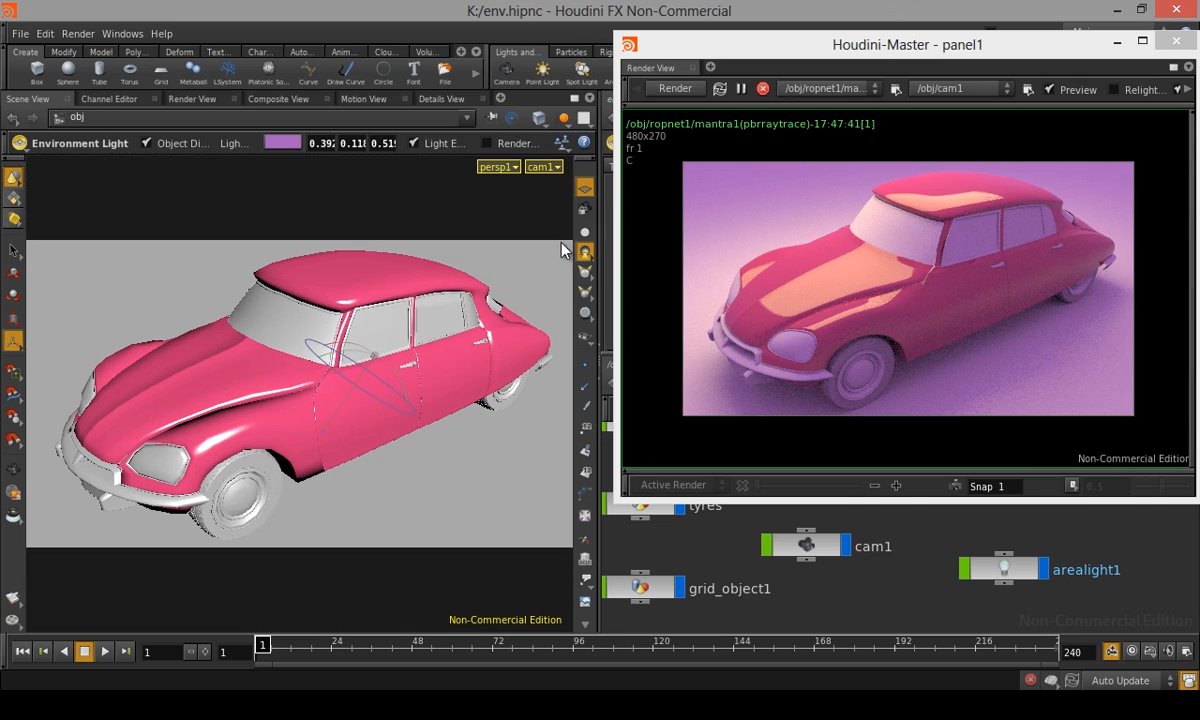Open the shelf set options arrow after Volu tab

coord(474,52)
